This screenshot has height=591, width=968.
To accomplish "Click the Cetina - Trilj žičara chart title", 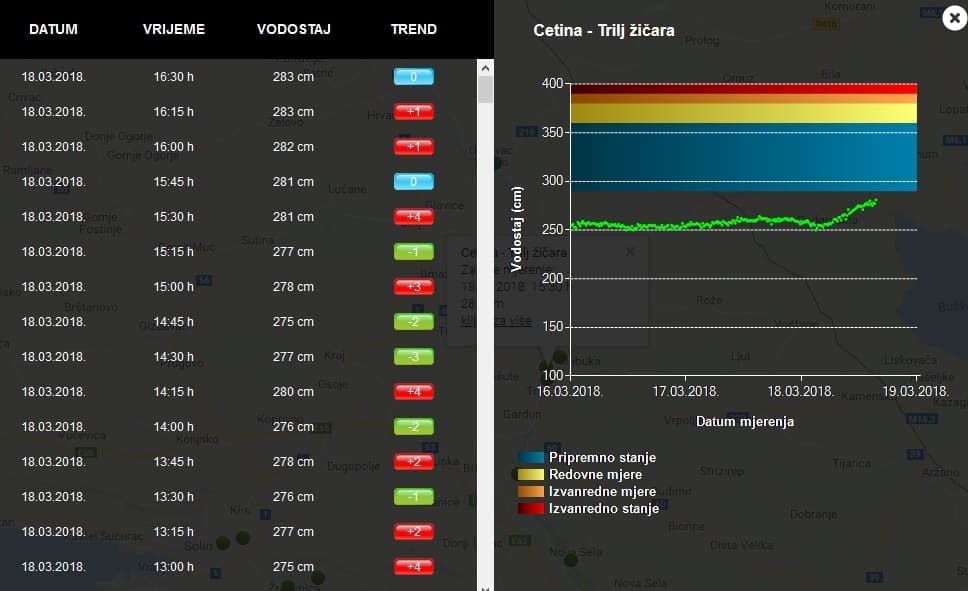I will (604, 31).
